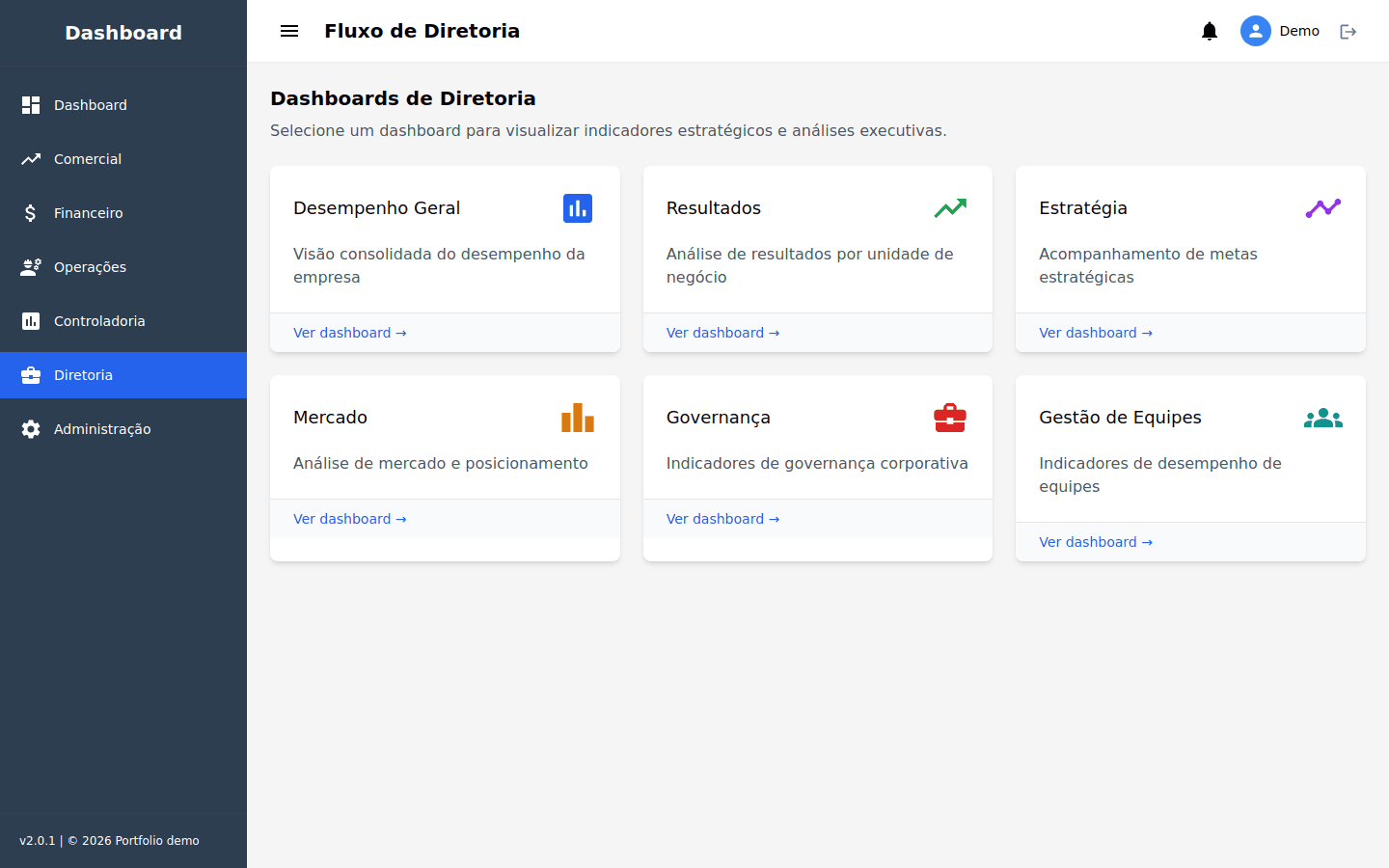Open the Dashboard menu item
The width and height of the screenshot is (1389, 868).
(123, 105)
